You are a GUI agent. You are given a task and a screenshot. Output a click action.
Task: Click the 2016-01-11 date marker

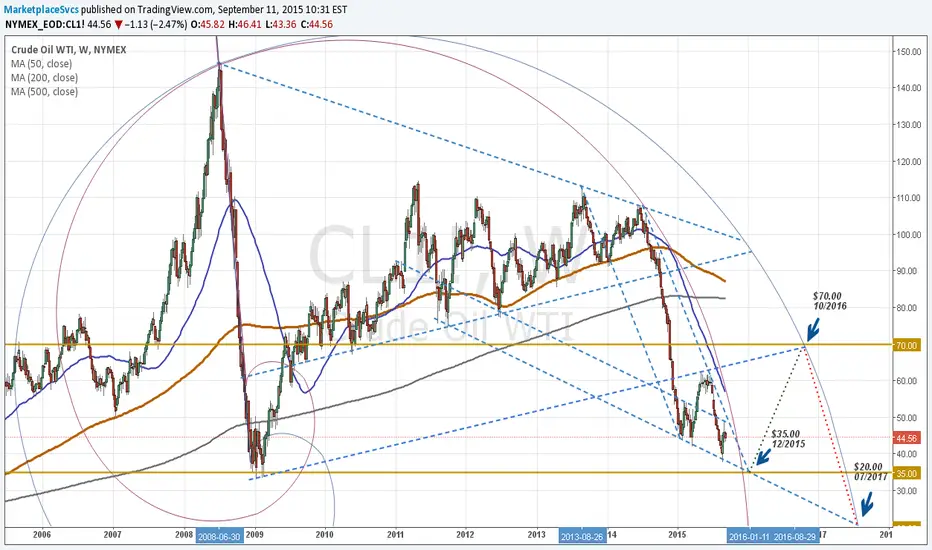point(750,536)
